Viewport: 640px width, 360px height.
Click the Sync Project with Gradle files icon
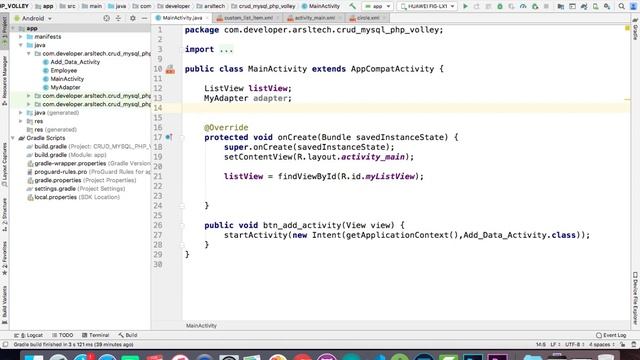click(584, 6)
